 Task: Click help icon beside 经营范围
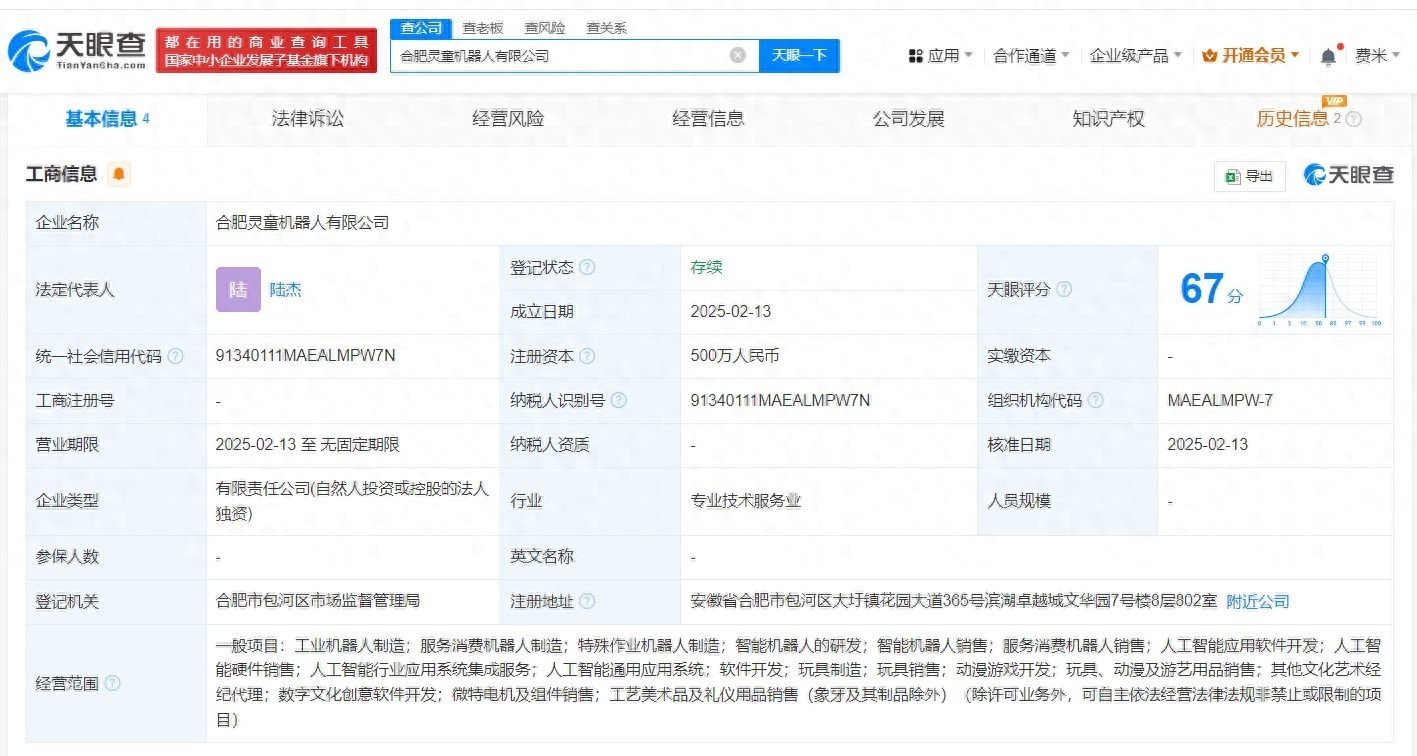coord(113,683)
